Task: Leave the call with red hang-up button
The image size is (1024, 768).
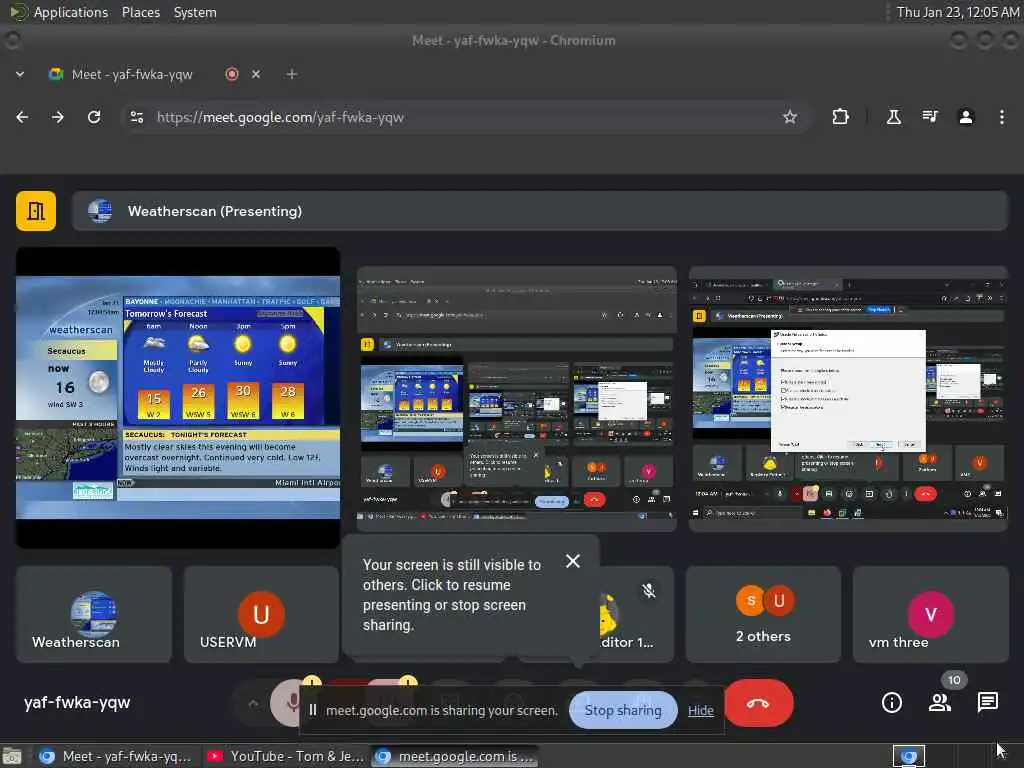Action: coord(758,703)
